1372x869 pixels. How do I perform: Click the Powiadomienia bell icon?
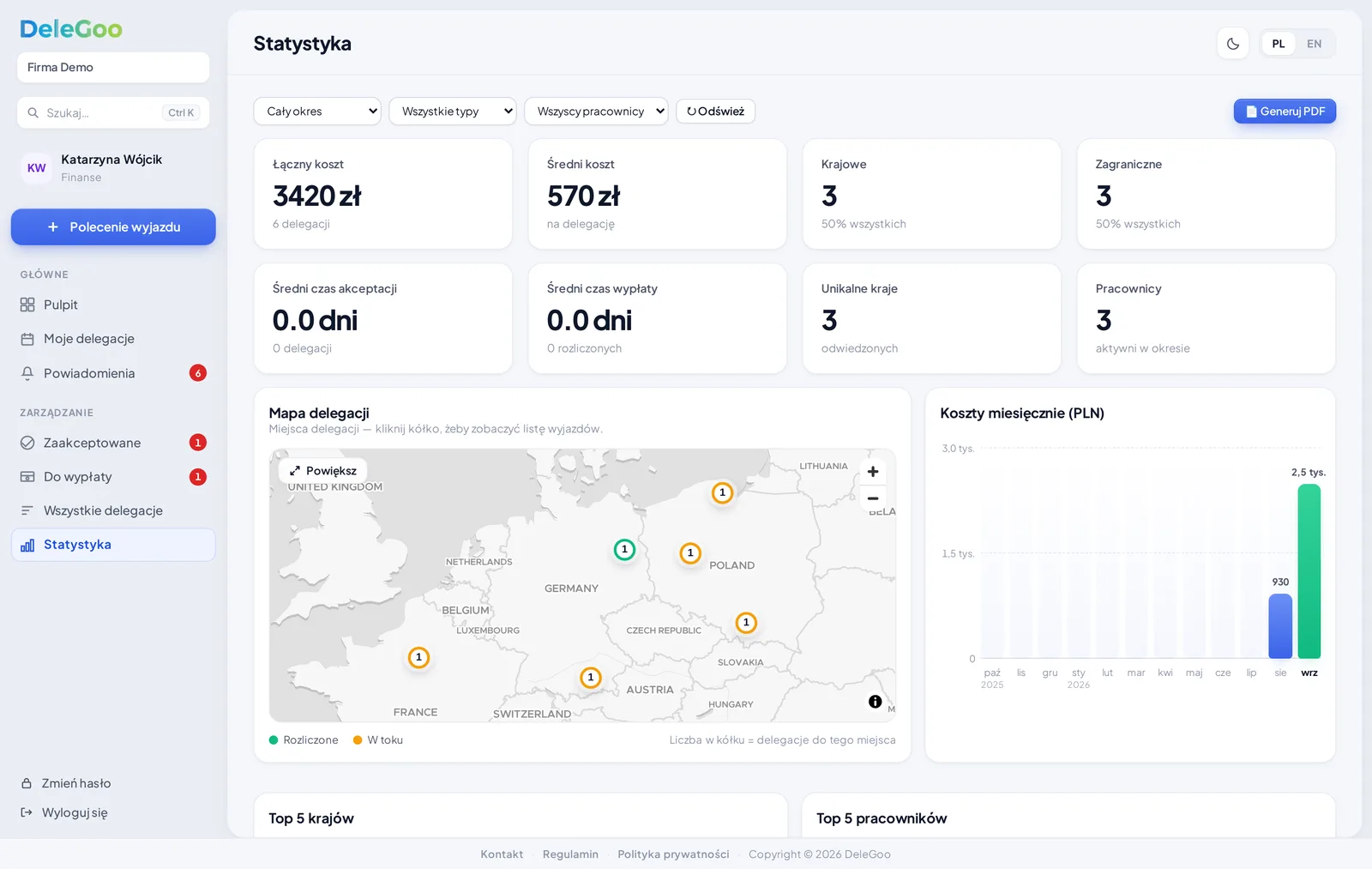(27, 373)
